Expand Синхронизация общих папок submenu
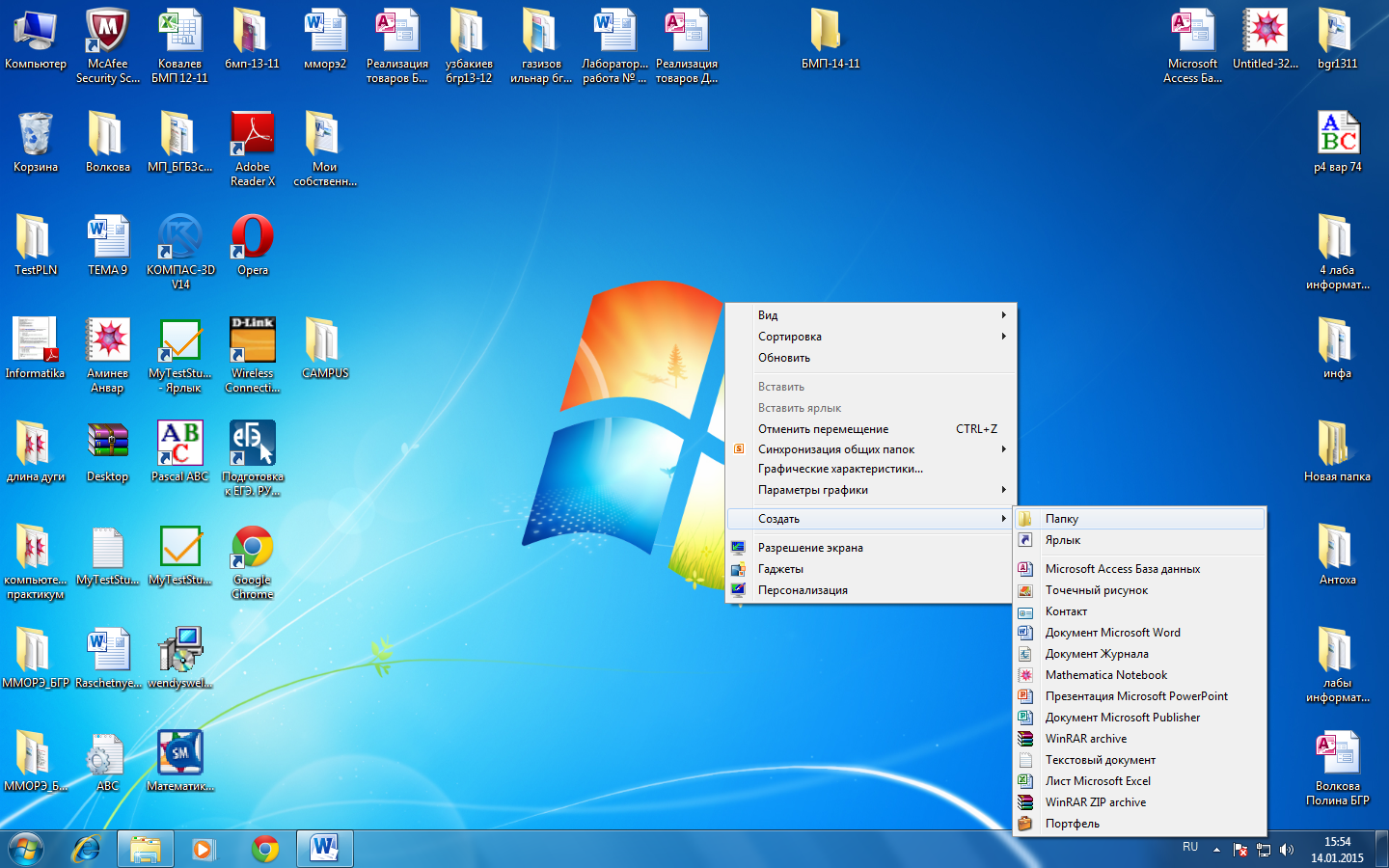 click(x=871, y=449)
